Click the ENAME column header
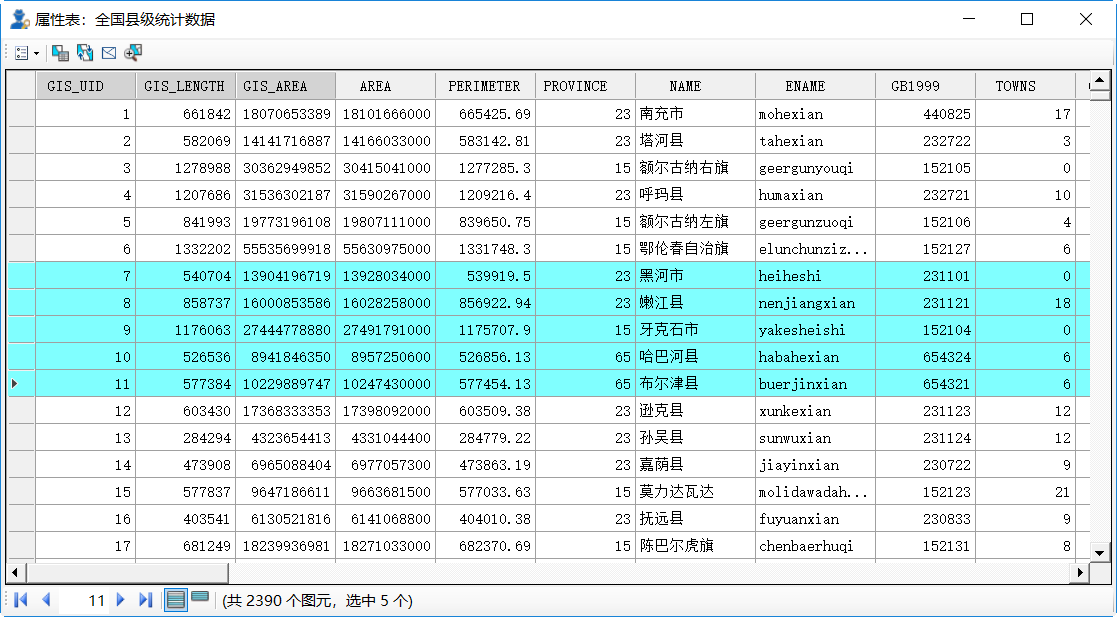This screenshot has width=1117, height=617. (x=816, y=86)
